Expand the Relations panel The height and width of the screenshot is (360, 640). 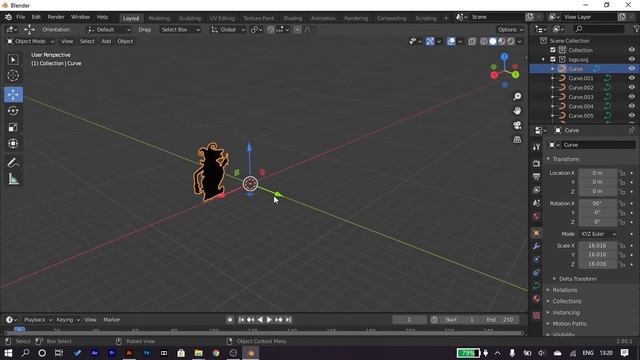coord(564,290)
